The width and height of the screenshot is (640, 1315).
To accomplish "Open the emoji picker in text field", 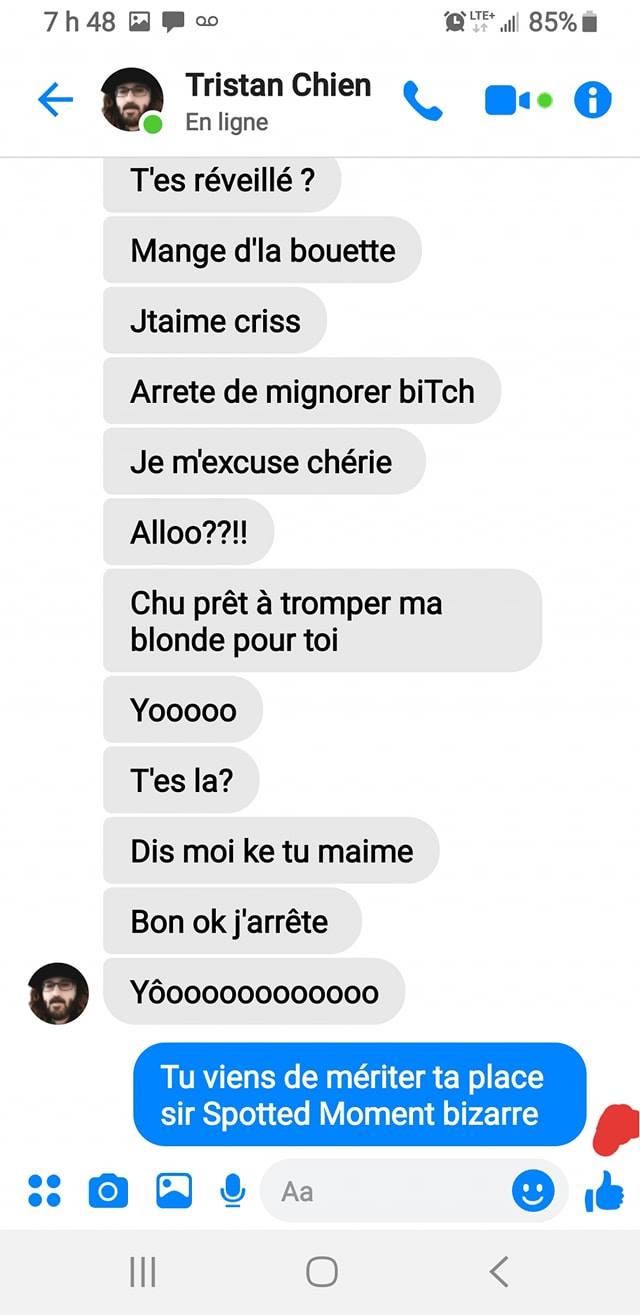I will (x=533, y=1191).
